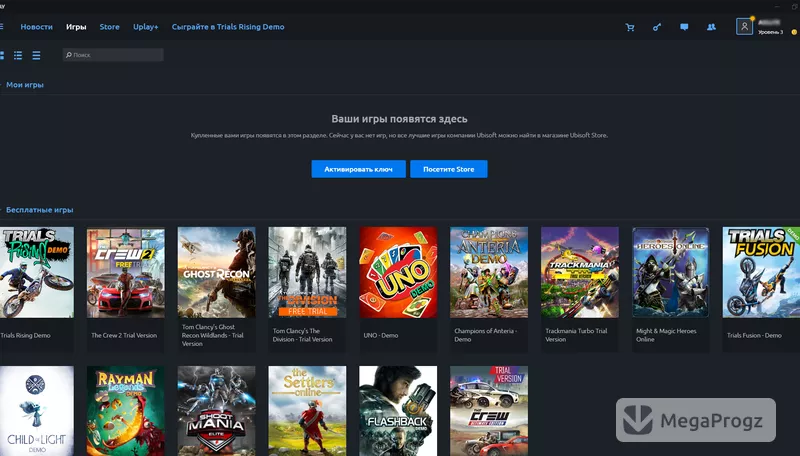Screen dimensions: 800x456
Task: Click 'The Crew 2 Trial Version' title
Action: tap(124, 335)
